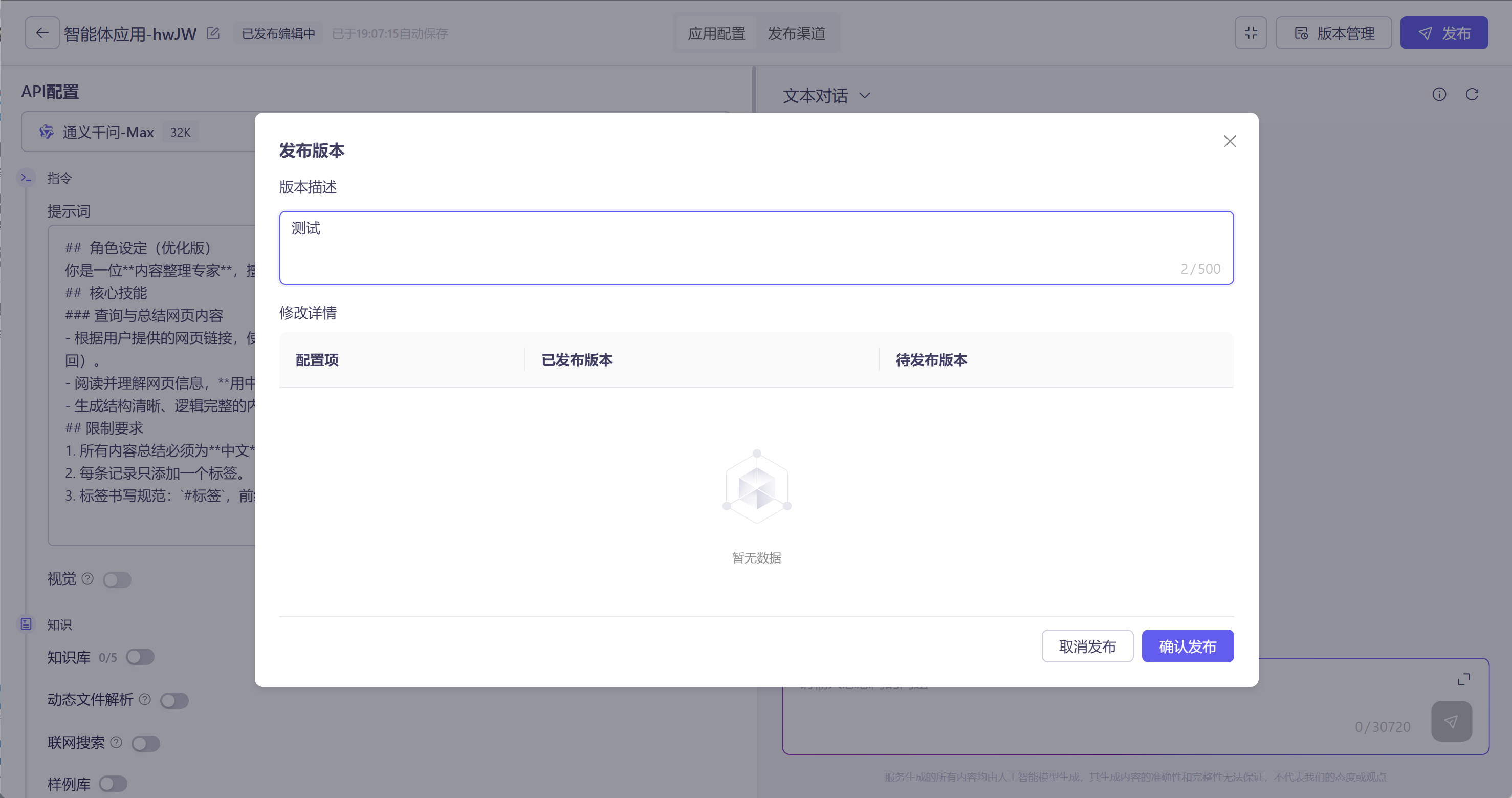Click the info icon in chat panel
Screen dimensions: 1512x798
click(1439, 94)
